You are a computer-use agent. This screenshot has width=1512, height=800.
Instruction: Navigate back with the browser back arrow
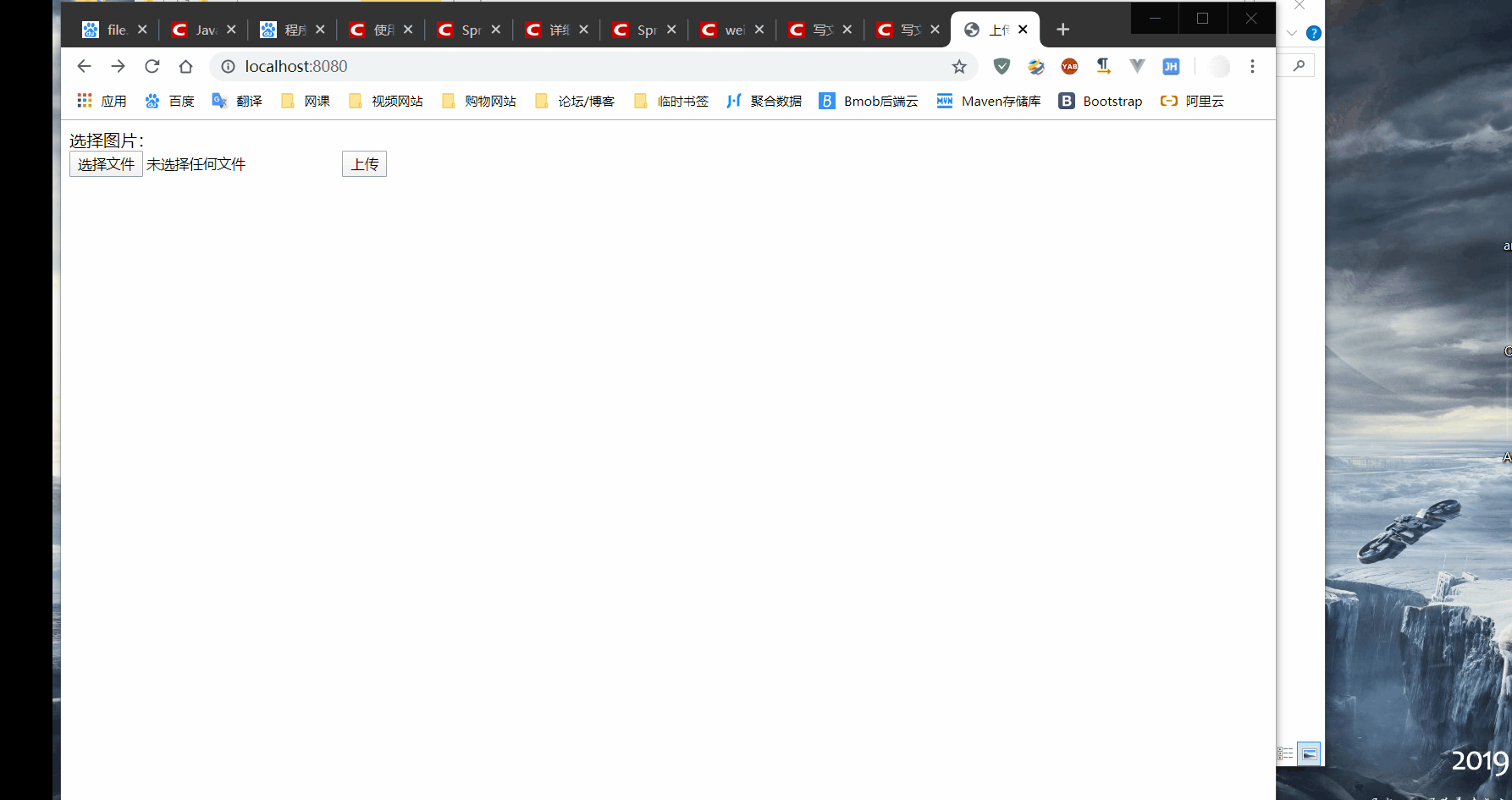(x=84, y=66)
